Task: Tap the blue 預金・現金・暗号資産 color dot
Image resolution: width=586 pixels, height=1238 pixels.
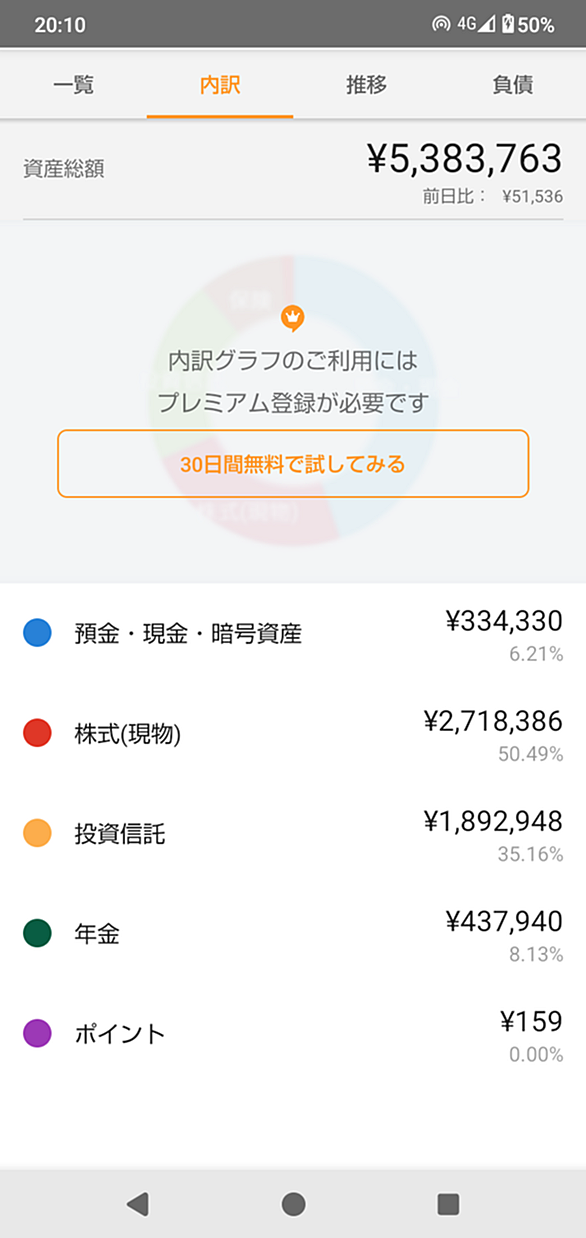Action: pyautogui.click(x=37, y=633)
